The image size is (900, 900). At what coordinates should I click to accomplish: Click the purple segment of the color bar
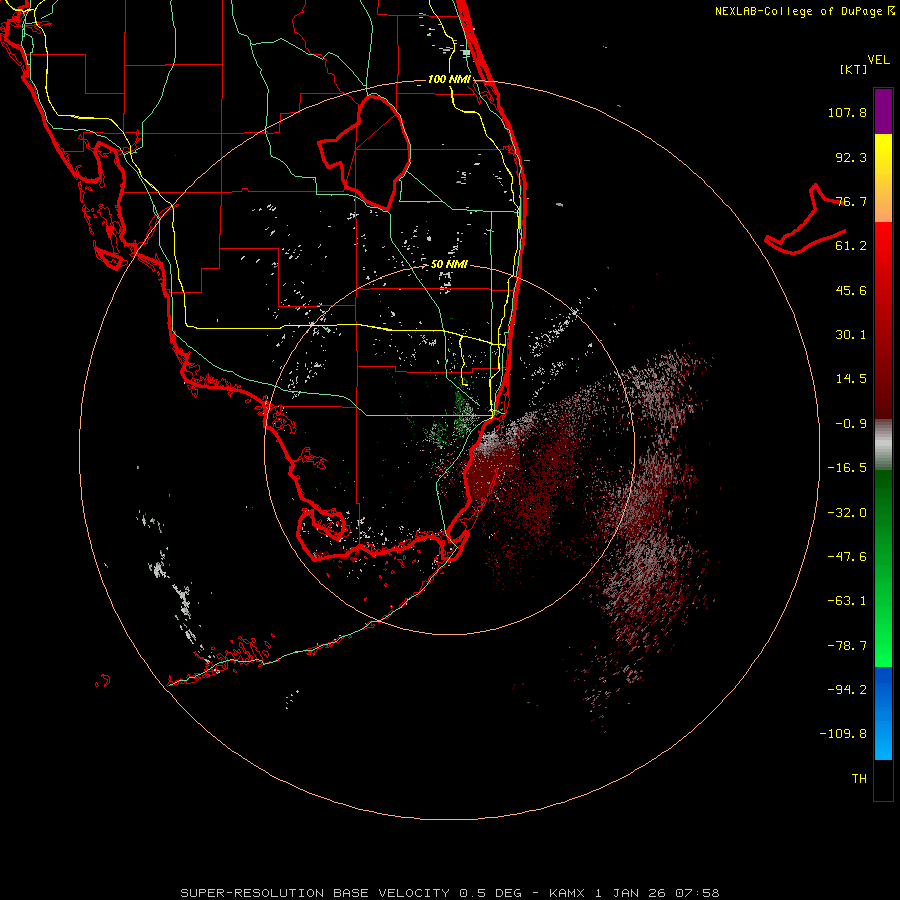pyautogui.click(x=883, y=111)
